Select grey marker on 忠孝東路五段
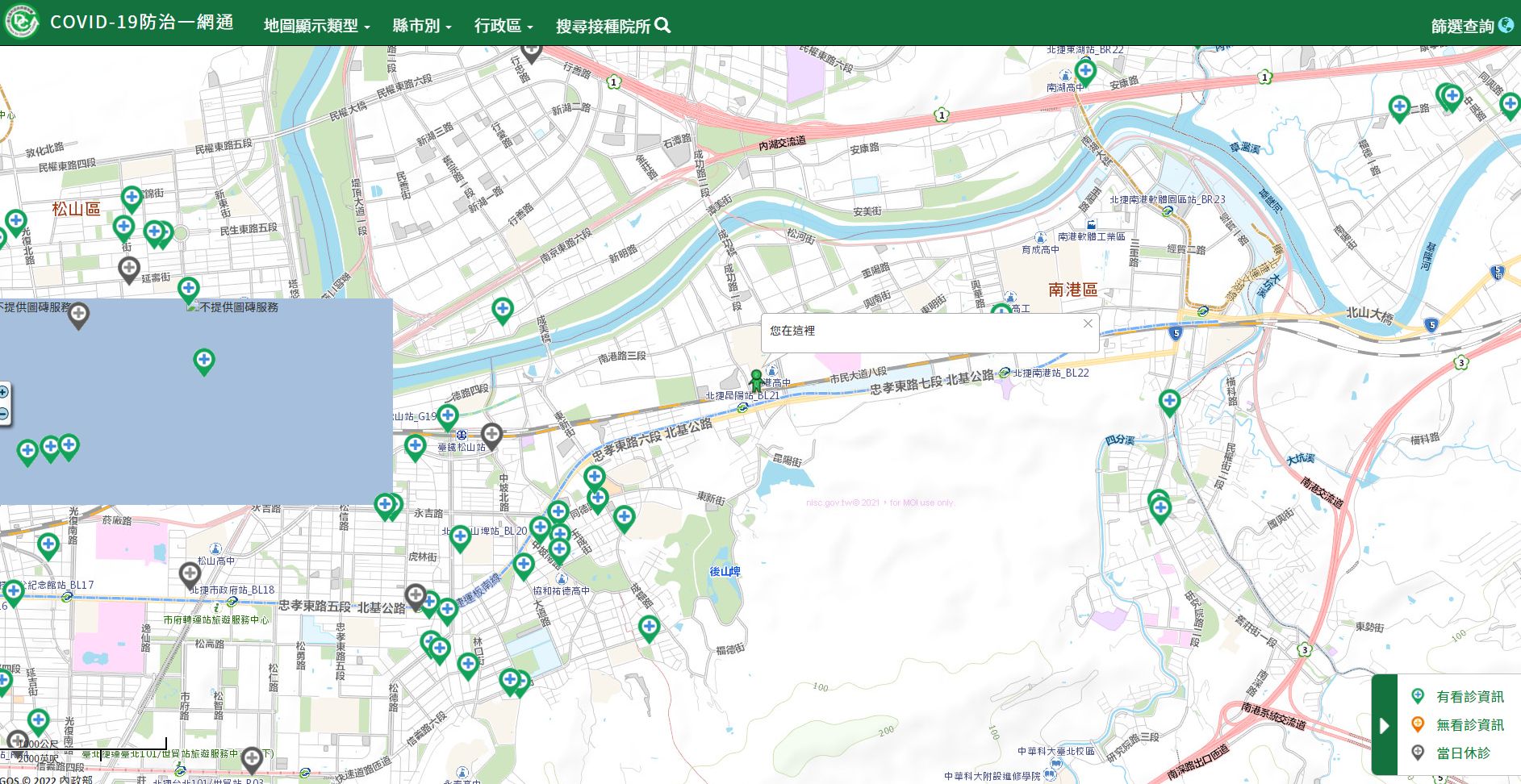Image resolution: width=1521 pixels, height=784 pixels. pyautogui.click(x=416, y=598)
